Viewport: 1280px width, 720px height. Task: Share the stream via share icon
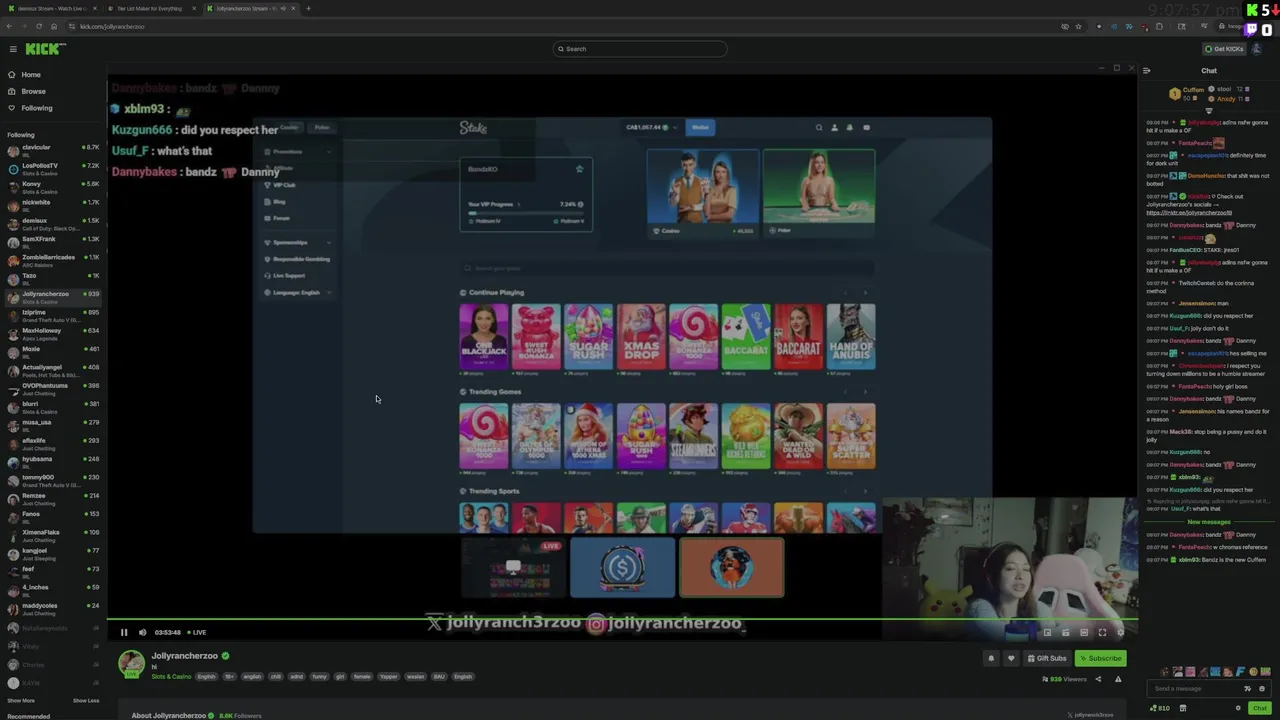1098,679
